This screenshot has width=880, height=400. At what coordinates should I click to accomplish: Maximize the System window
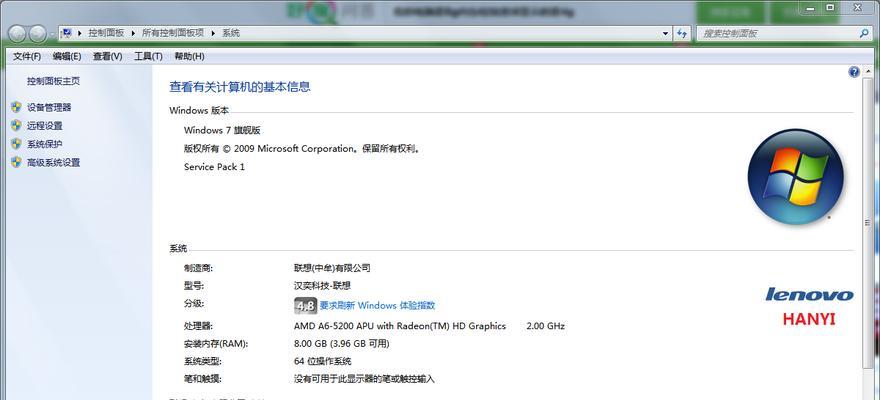[830, 7]
